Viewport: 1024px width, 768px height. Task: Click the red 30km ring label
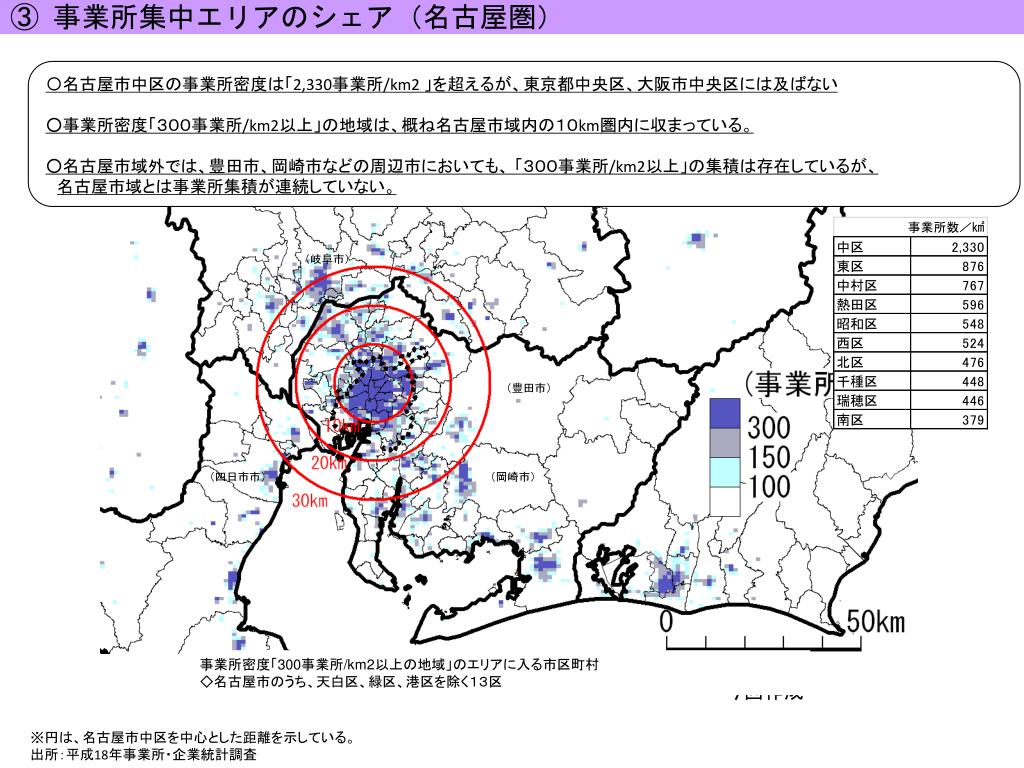(x=310, y=500)
